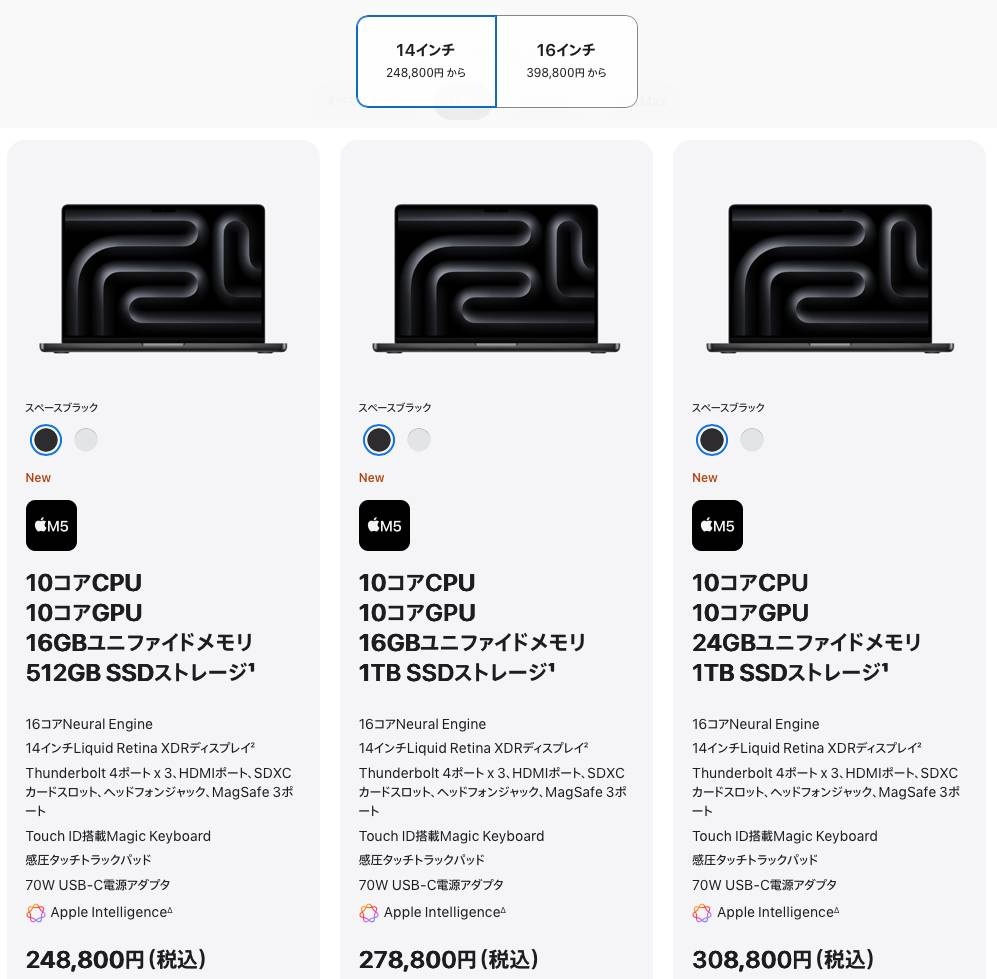Click M5 chip icon on 24GB model

click(718, 525)
